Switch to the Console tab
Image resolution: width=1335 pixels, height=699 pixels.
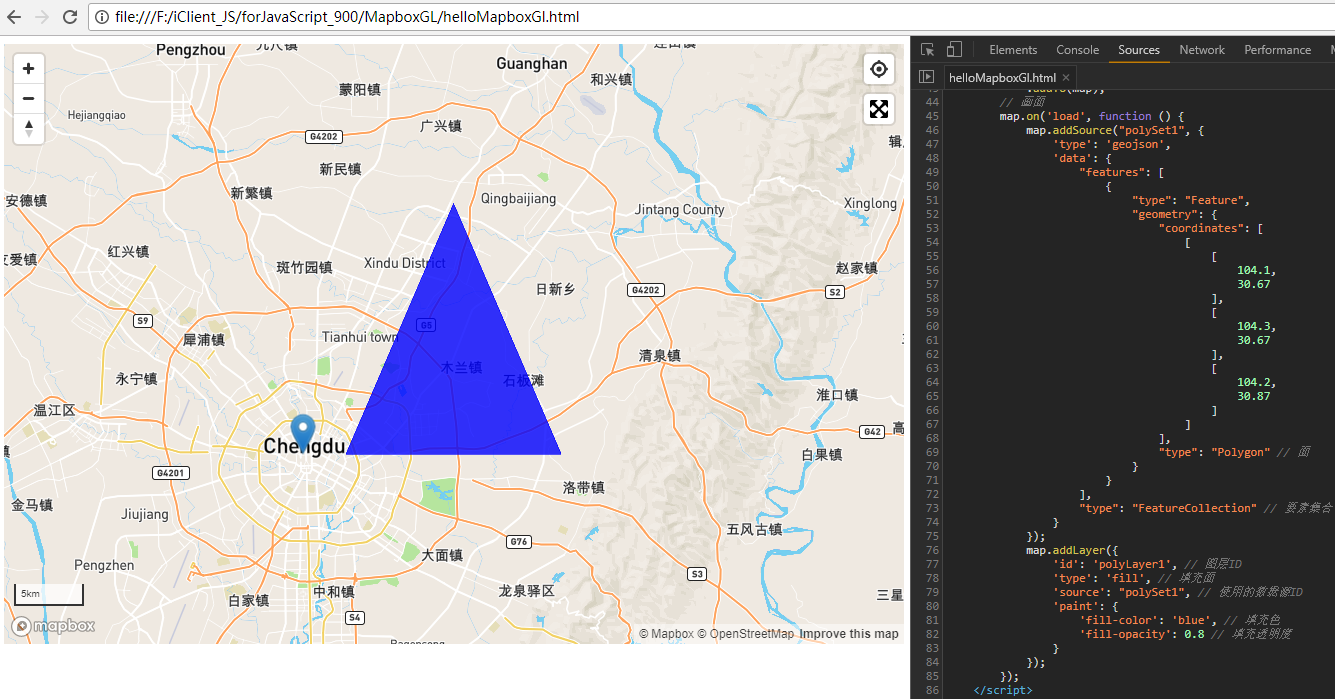tap(1078, 50)
